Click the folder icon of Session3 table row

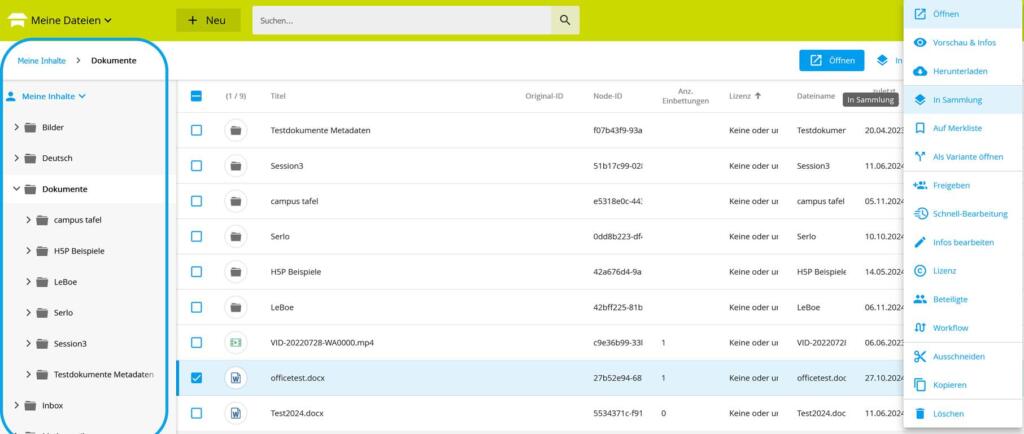tap(236, 166)
